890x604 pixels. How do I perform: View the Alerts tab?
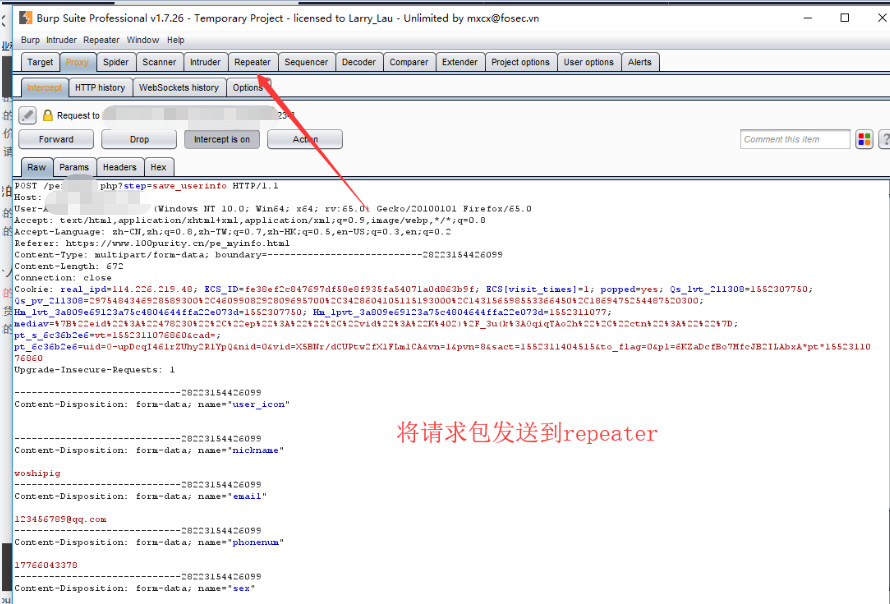(640, 62)
